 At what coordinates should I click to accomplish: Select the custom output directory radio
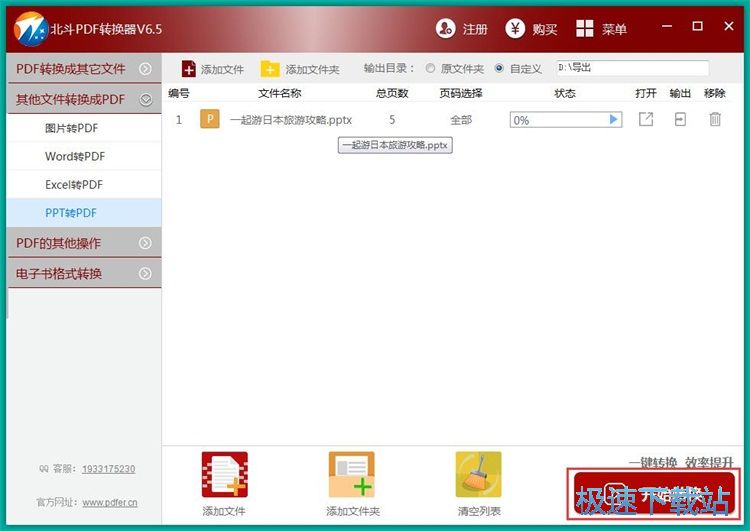coord(499,68)
